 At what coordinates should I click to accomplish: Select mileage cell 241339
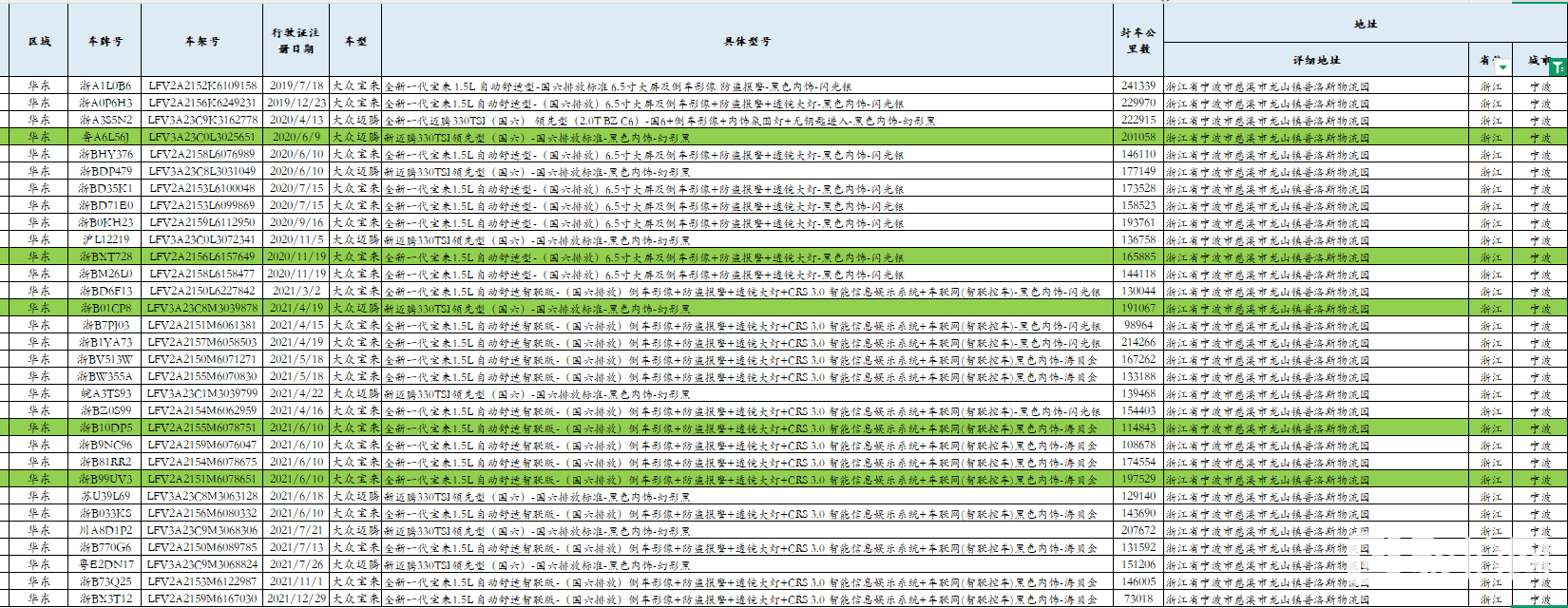1138,85
